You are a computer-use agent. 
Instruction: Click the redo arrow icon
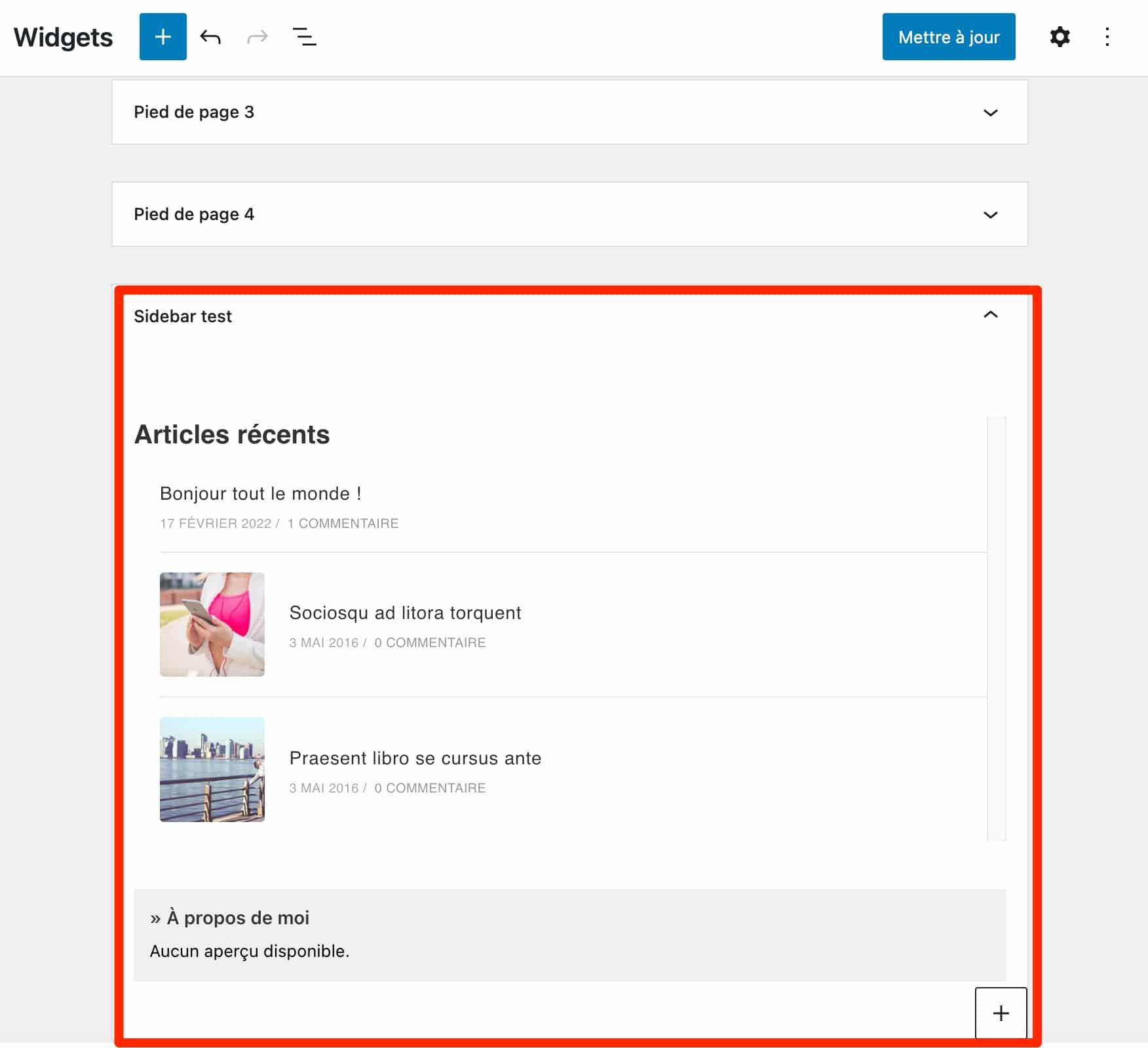coord(256,37)
